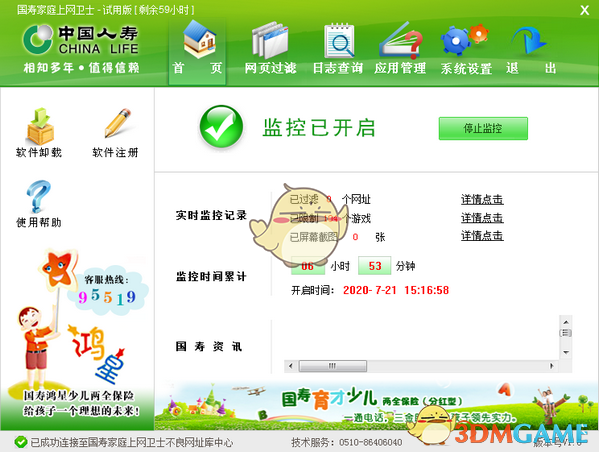This screenshot has width=599, height=452.
Task: Open 应用管理 application management icon
Action: pyautogui.click(x=401, y=40)
